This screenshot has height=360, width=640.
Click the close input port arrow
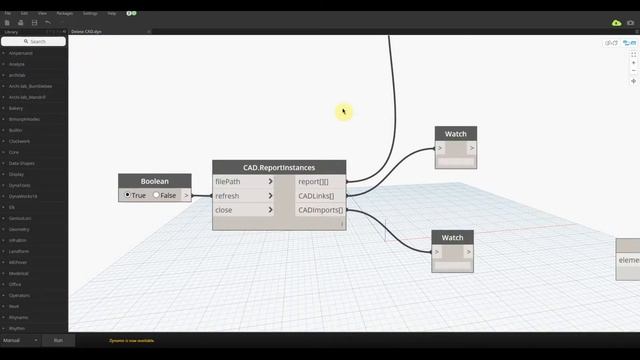click(x=270, y=210)
